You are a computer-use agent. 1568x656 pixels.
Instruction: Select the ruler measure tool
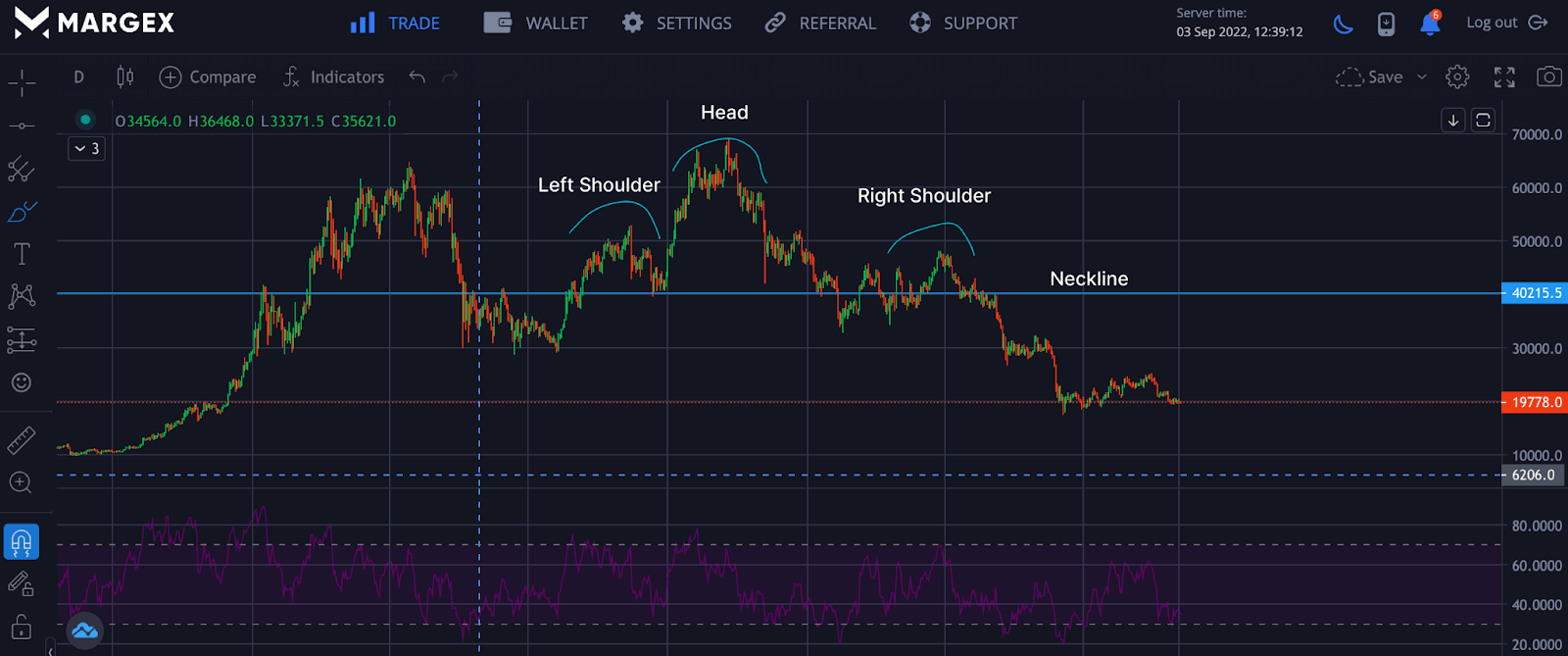(x=22, y=440)
